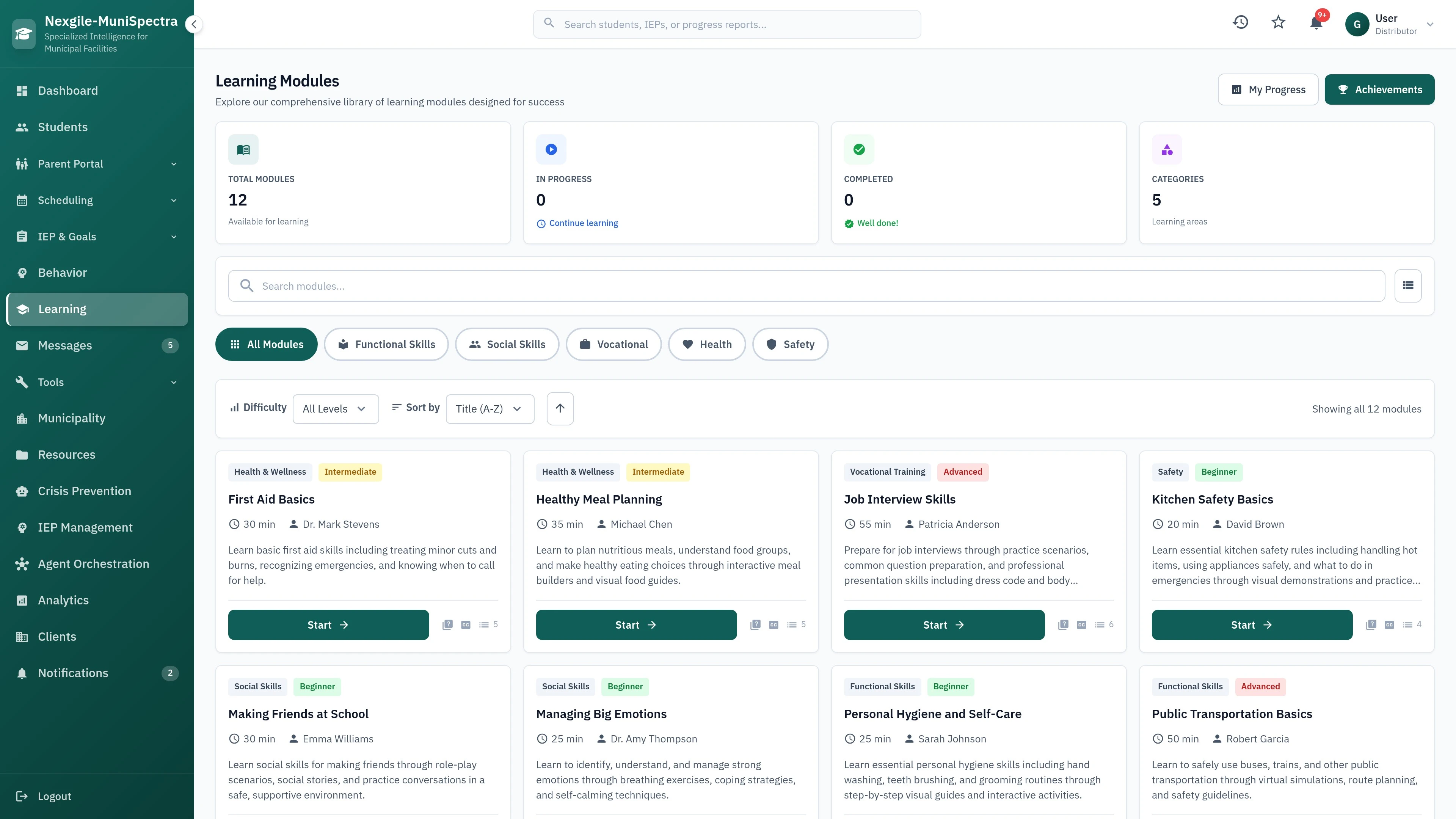The image size is (1456, 819).
Task: Click the Achievements button
Action: point(1379,89)
